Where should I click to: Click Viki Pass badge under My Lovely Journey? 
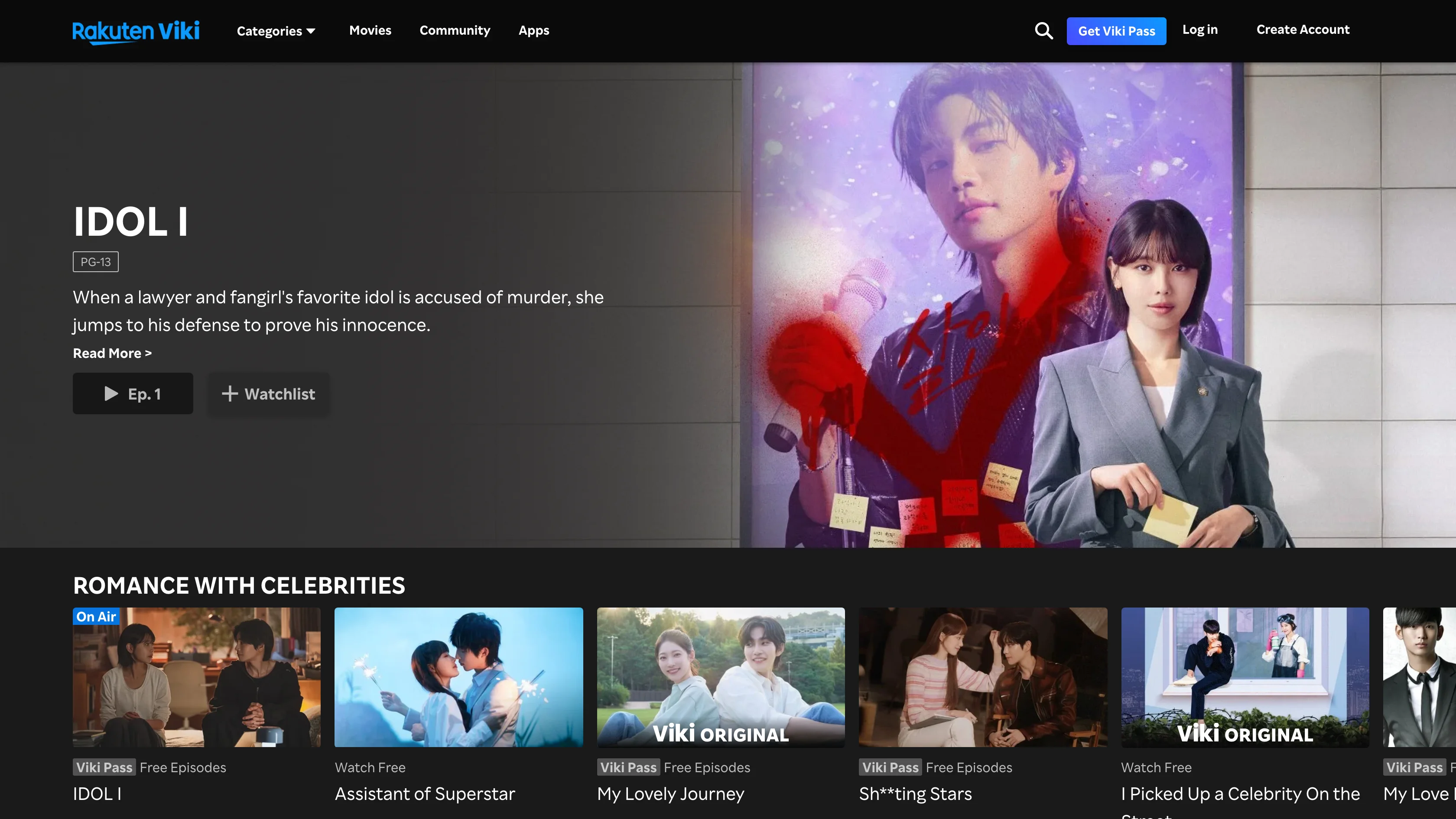[628, 767]
